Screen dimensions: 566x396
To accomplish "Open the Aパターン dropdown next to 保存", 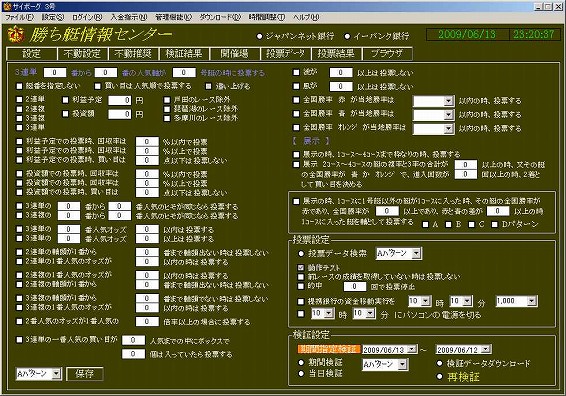I will pos(56,374).
